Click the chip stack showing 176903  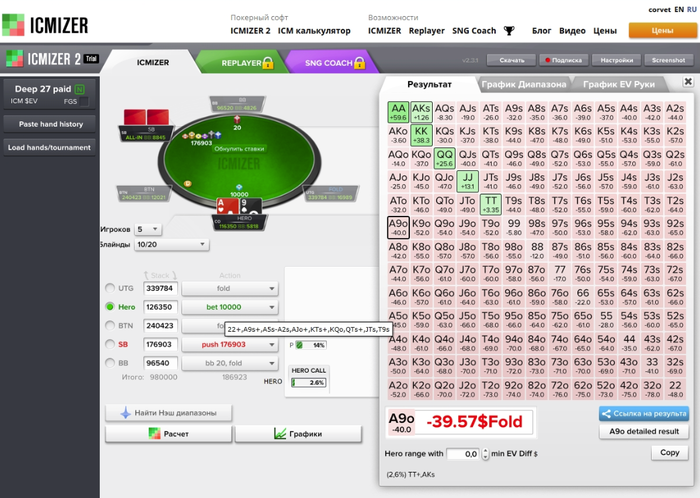coord(202,135)
